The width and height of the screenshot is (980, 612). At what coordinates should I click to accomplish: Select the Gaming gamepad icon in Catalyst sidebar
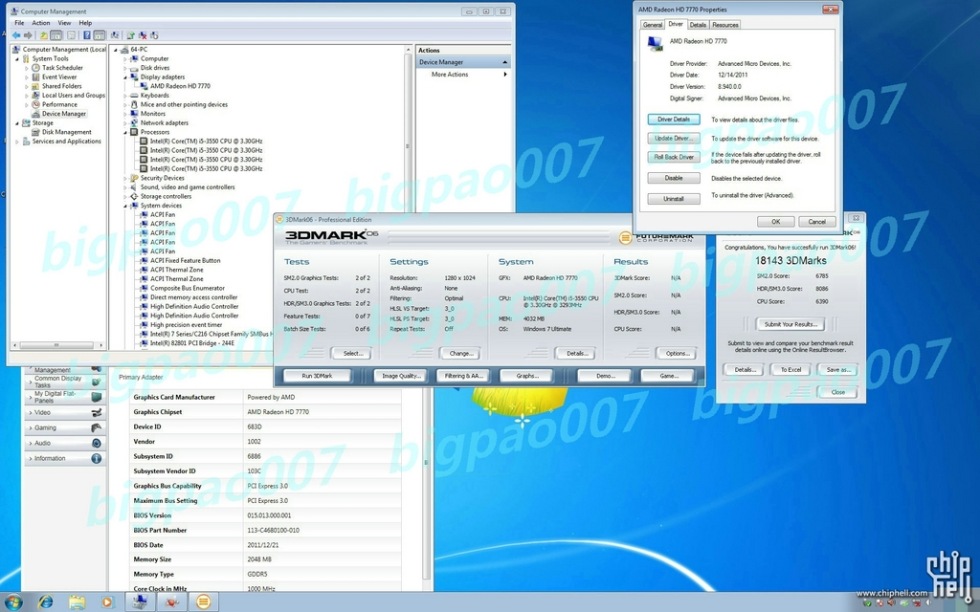coord(98,427)
